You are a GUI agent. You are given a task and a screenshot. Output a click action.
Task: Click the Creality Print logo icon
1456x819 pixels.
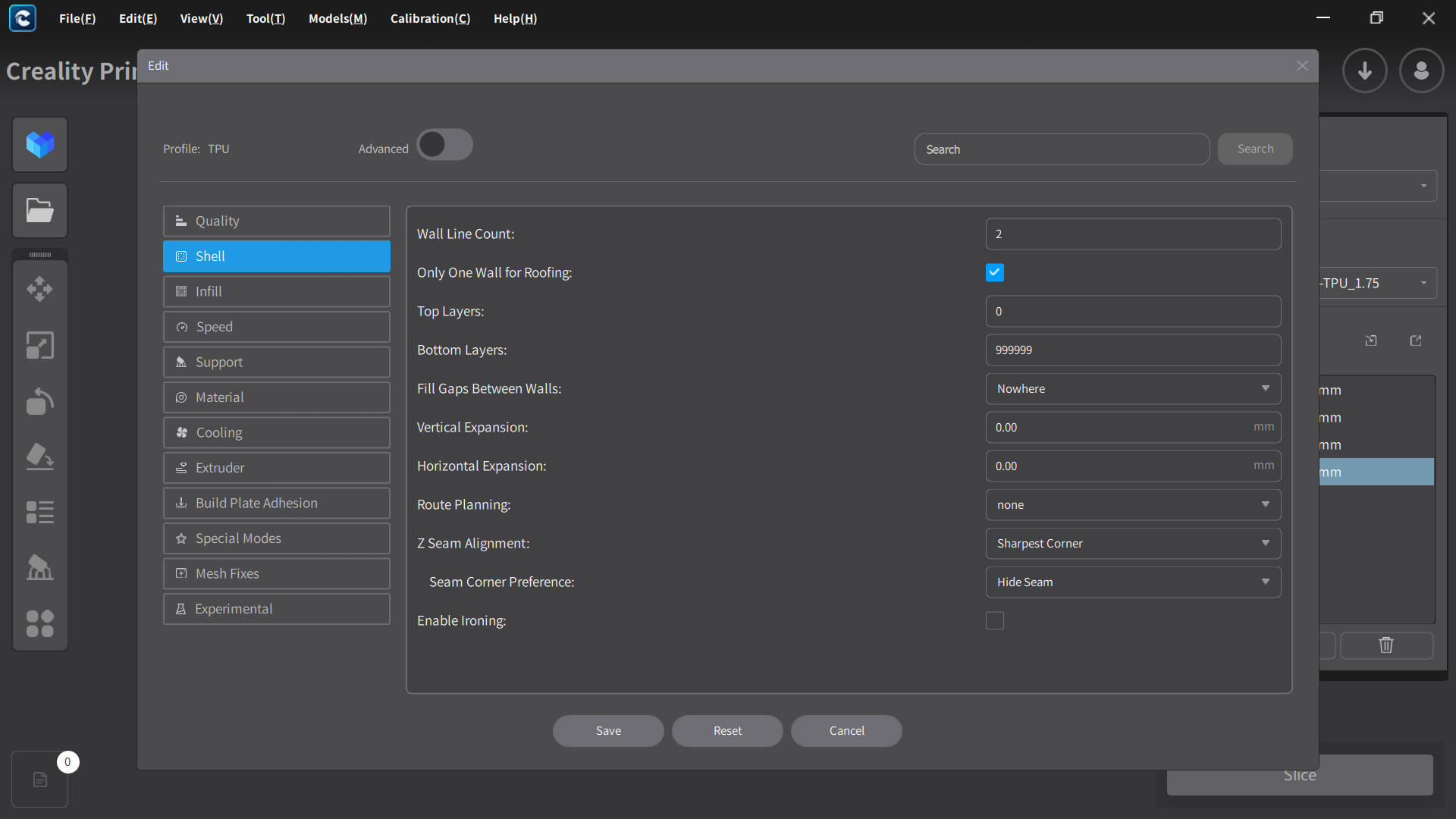pyautogui.click(x=23, y=18)
